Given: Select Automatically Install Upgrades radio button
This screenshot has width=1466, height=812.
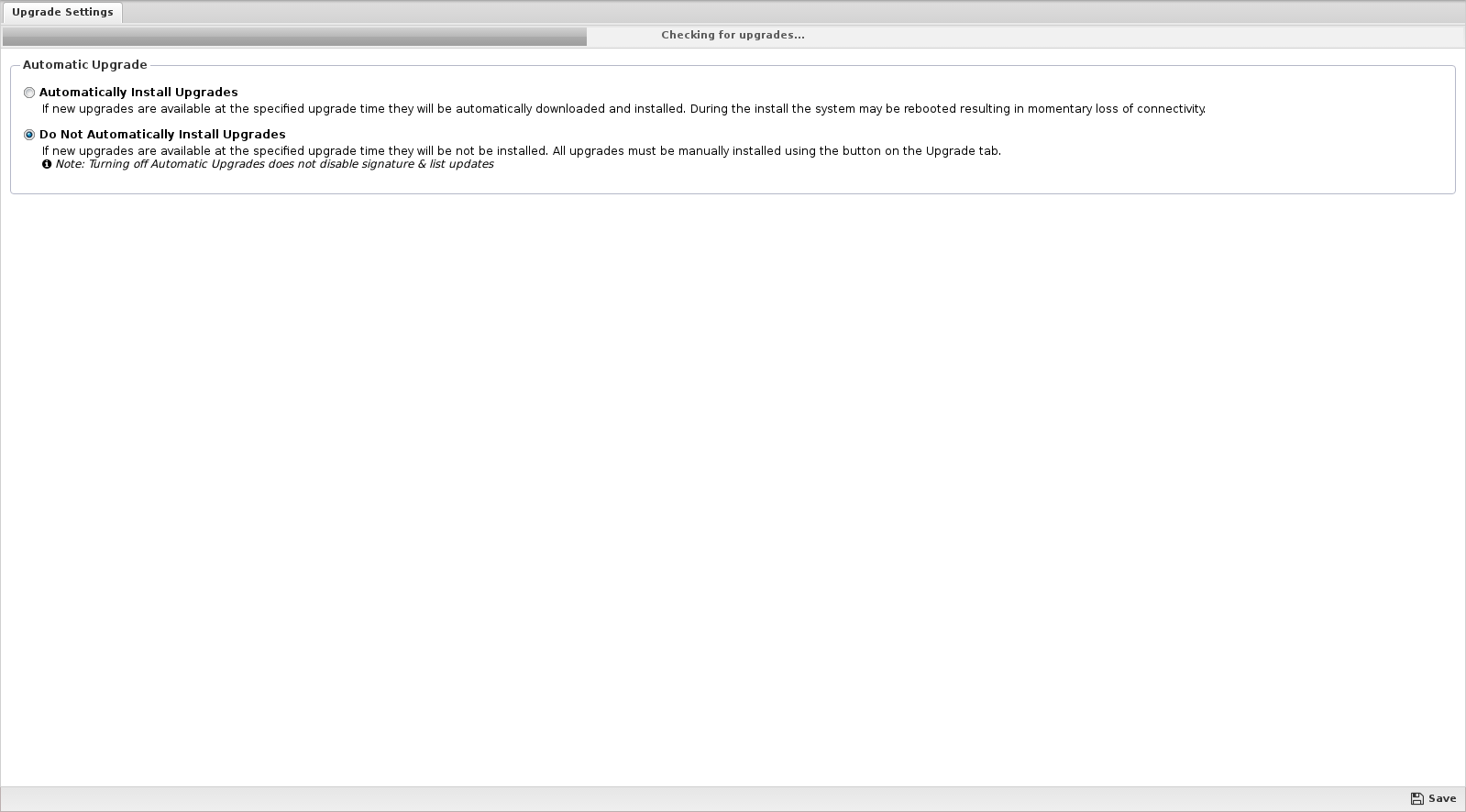Looking at the screenshot, I should 29,93.
